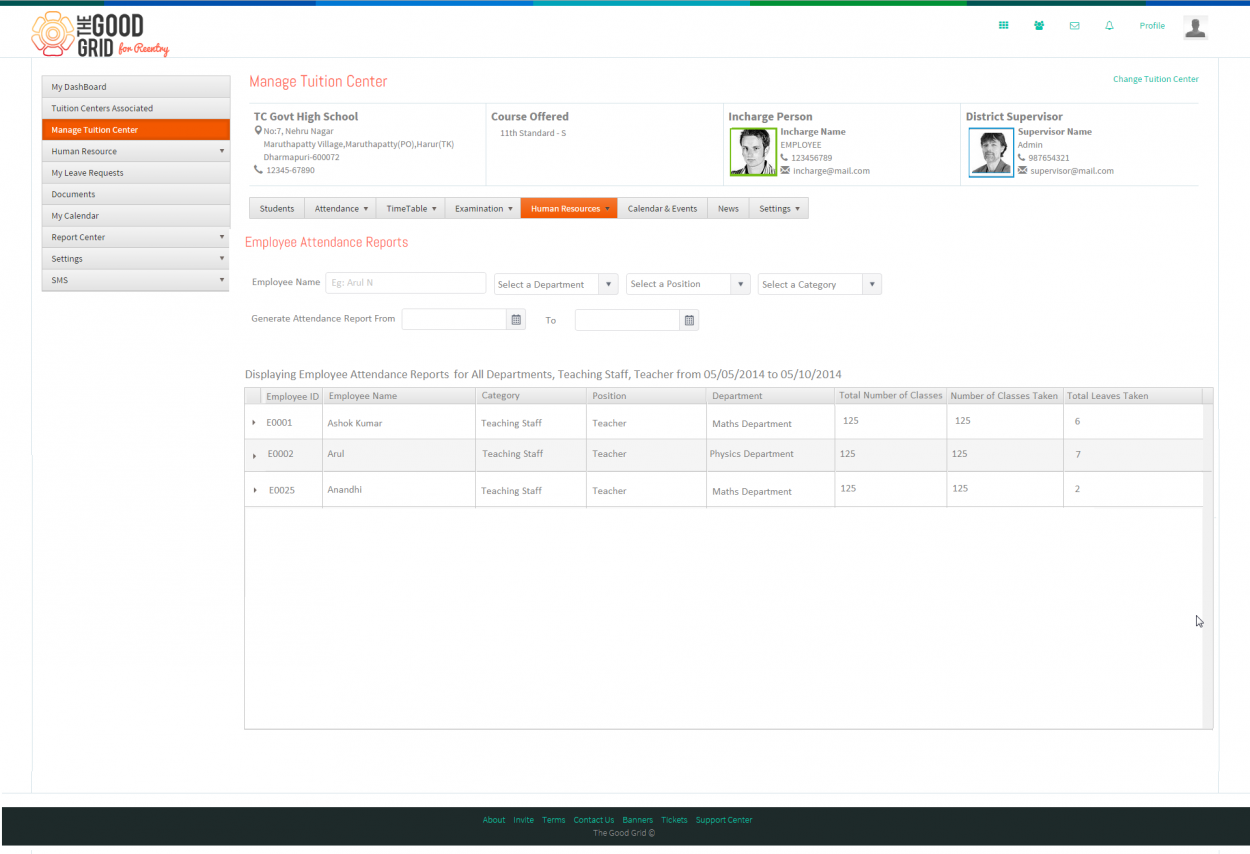Image resolution: width=1250 pixels, height=854 pixels.
Task: Open the Attendance tab menu
Action: coord(341,208)
